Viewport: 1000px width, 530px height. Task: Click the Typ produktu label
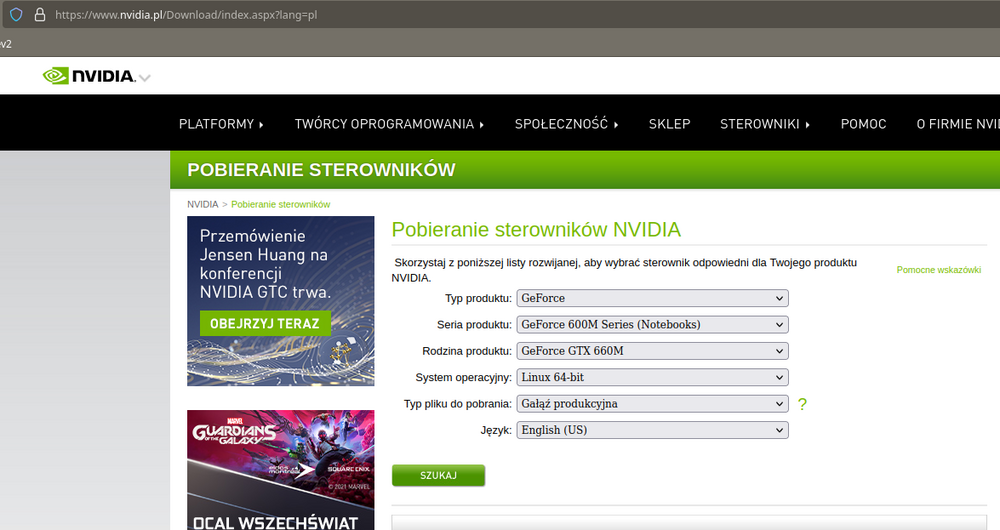478,298
